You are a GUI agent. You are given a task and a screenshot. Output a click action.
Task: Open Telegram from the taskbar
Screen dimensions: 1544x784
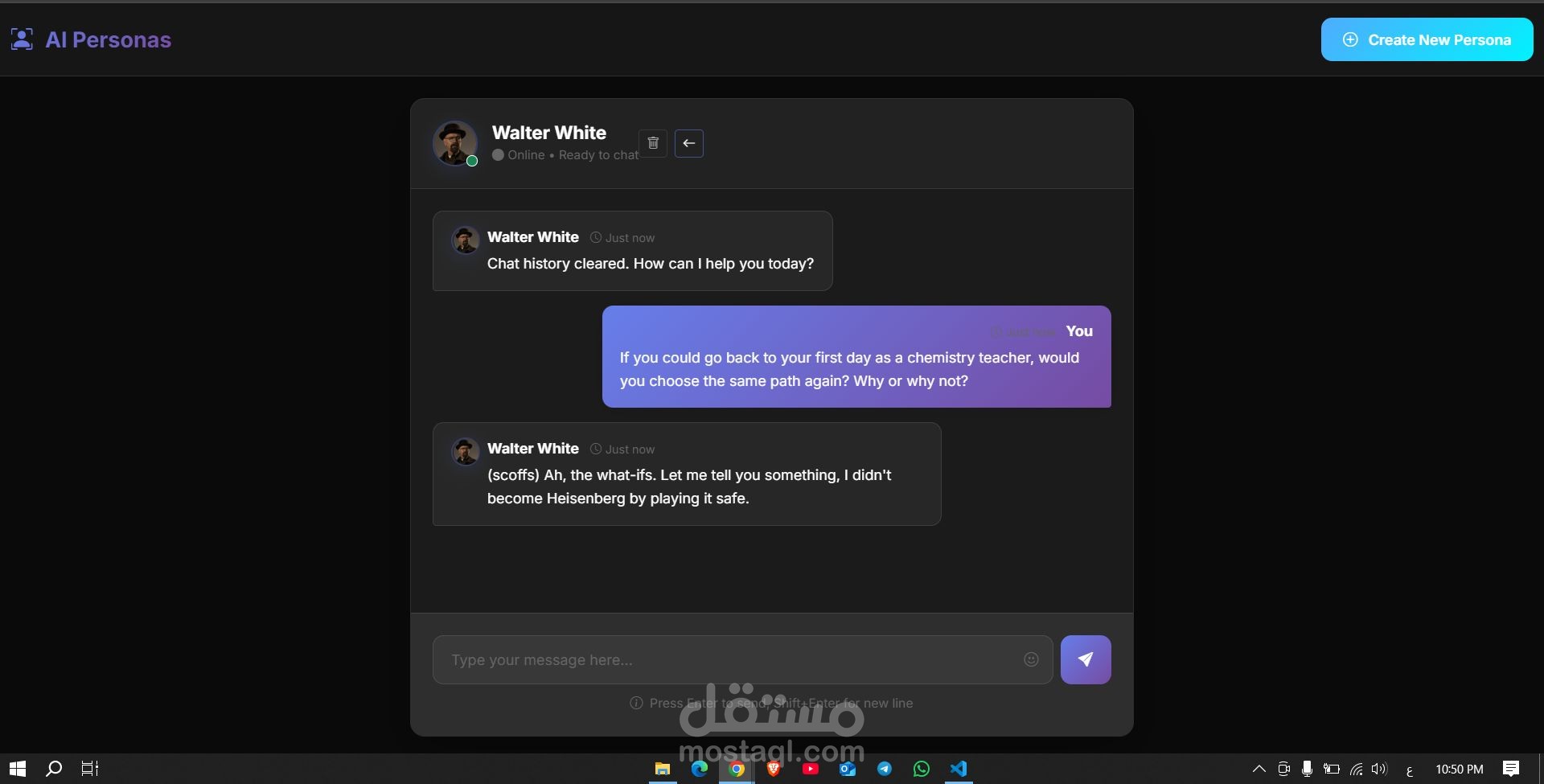(885, 769)
